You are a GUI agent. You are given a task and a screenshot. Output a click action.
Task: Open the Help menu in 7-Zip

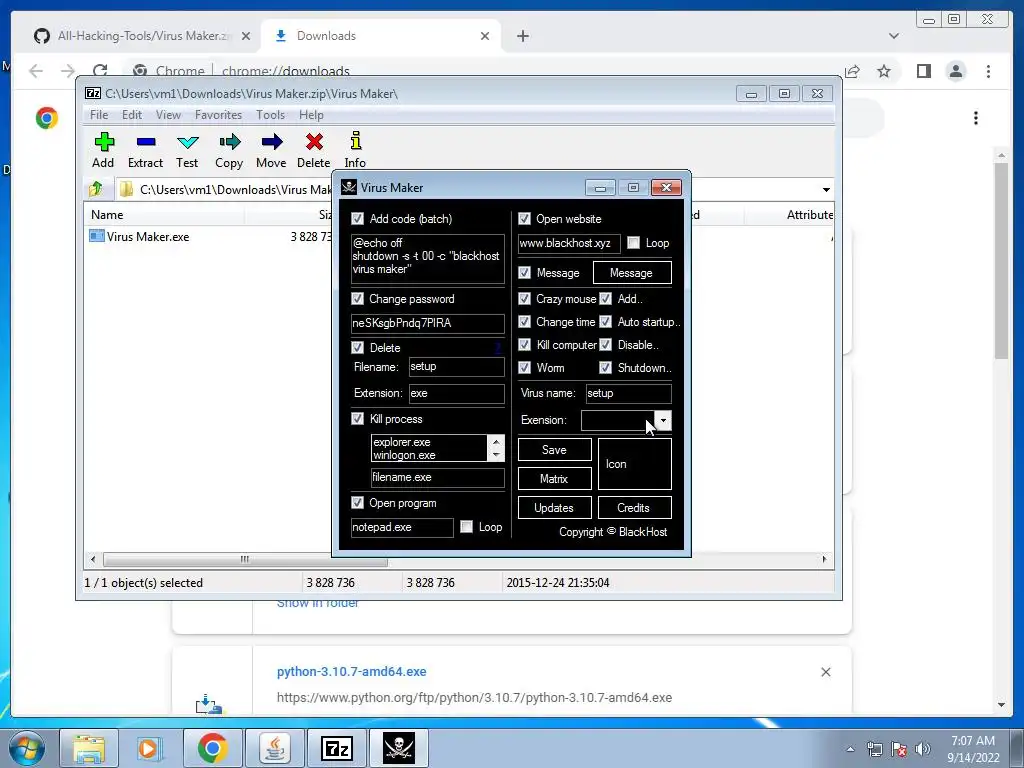pyautogui.click(x=311, y=115)
